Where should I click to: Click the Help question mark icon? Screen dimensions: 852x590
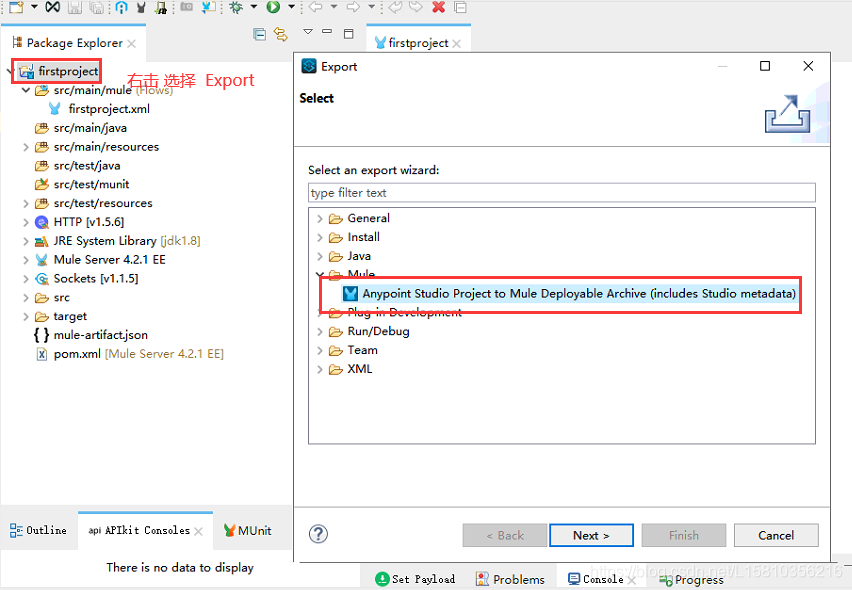tap(318, 534)
